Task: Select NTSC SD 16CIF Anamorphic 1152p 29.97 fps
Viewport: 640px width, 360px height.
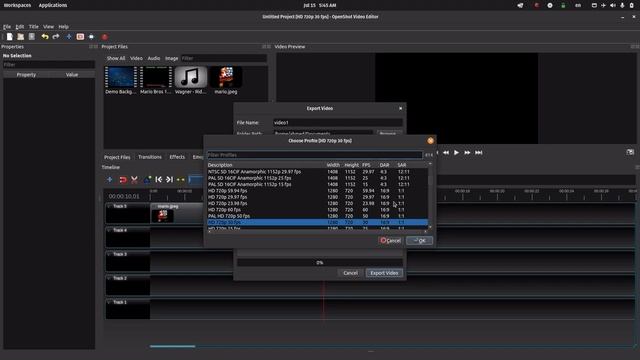Action: pos(318,172)
